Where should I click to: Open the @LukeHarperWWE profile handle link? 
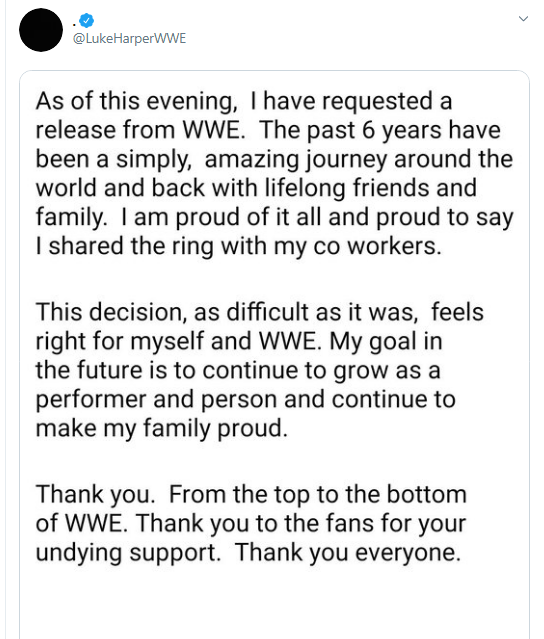(x=129, y=38)
